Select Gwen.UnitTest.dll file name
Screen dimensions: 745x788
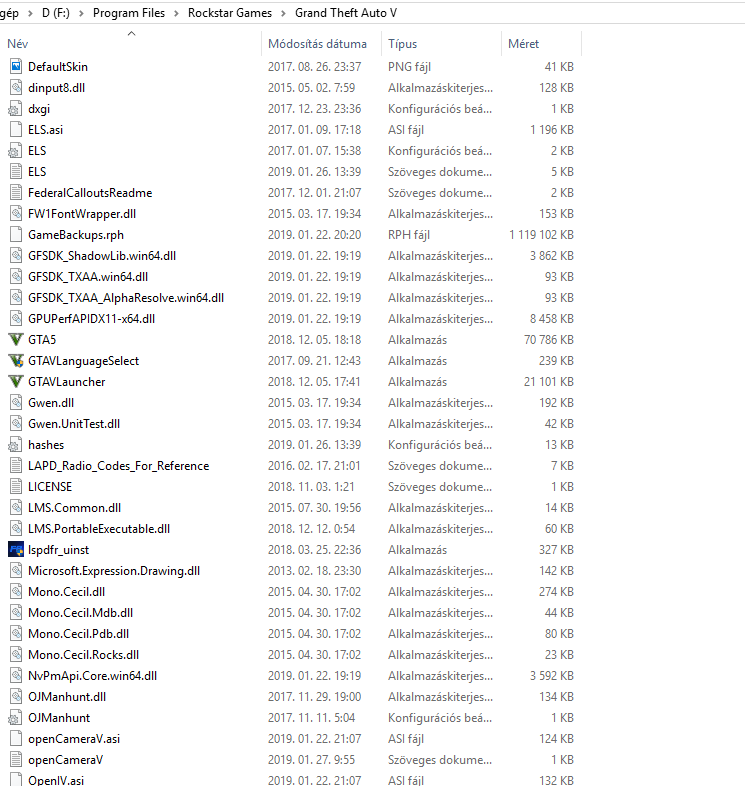tap(74, 424)
